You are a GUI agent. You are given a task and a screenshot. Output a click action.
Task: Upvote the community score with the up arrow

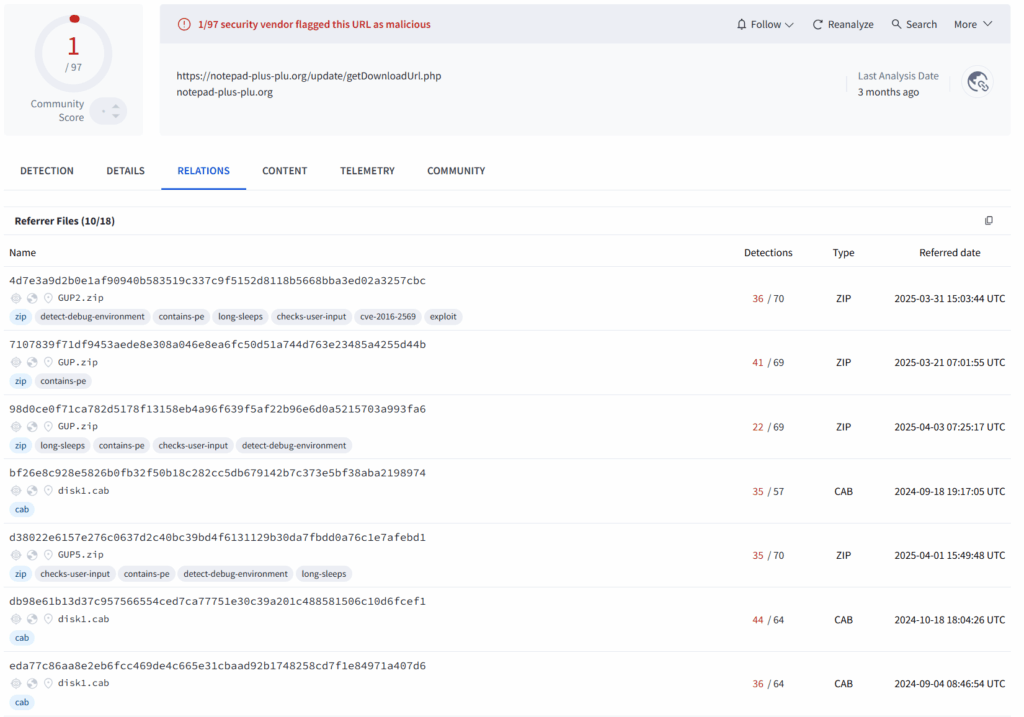pyautogui.click(x=116, y=106)
